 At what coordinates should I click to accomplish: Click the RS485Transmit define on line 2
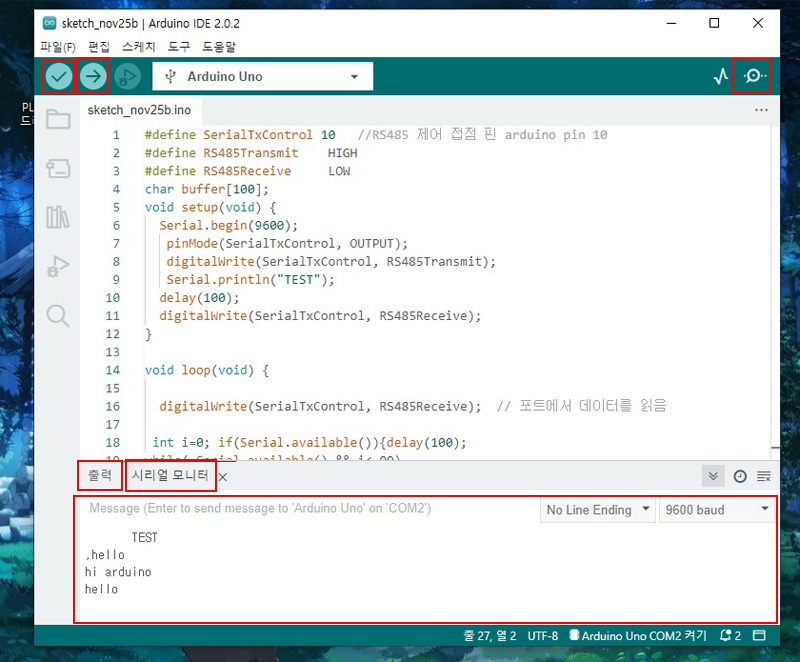(x=251, y=153)
